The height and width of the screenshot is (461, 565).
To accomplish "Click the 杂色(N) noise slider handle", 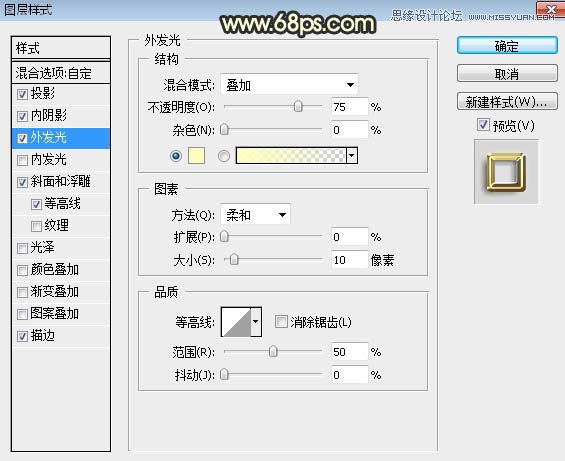I will pos(224,129).
